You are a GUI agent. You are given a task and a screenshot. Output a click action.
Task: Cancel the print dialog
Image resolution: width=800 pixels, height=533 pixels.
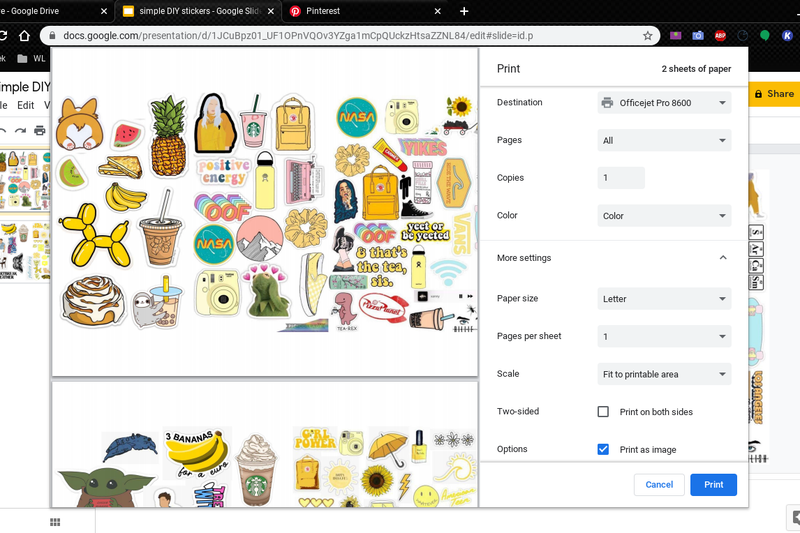[659, 485]
